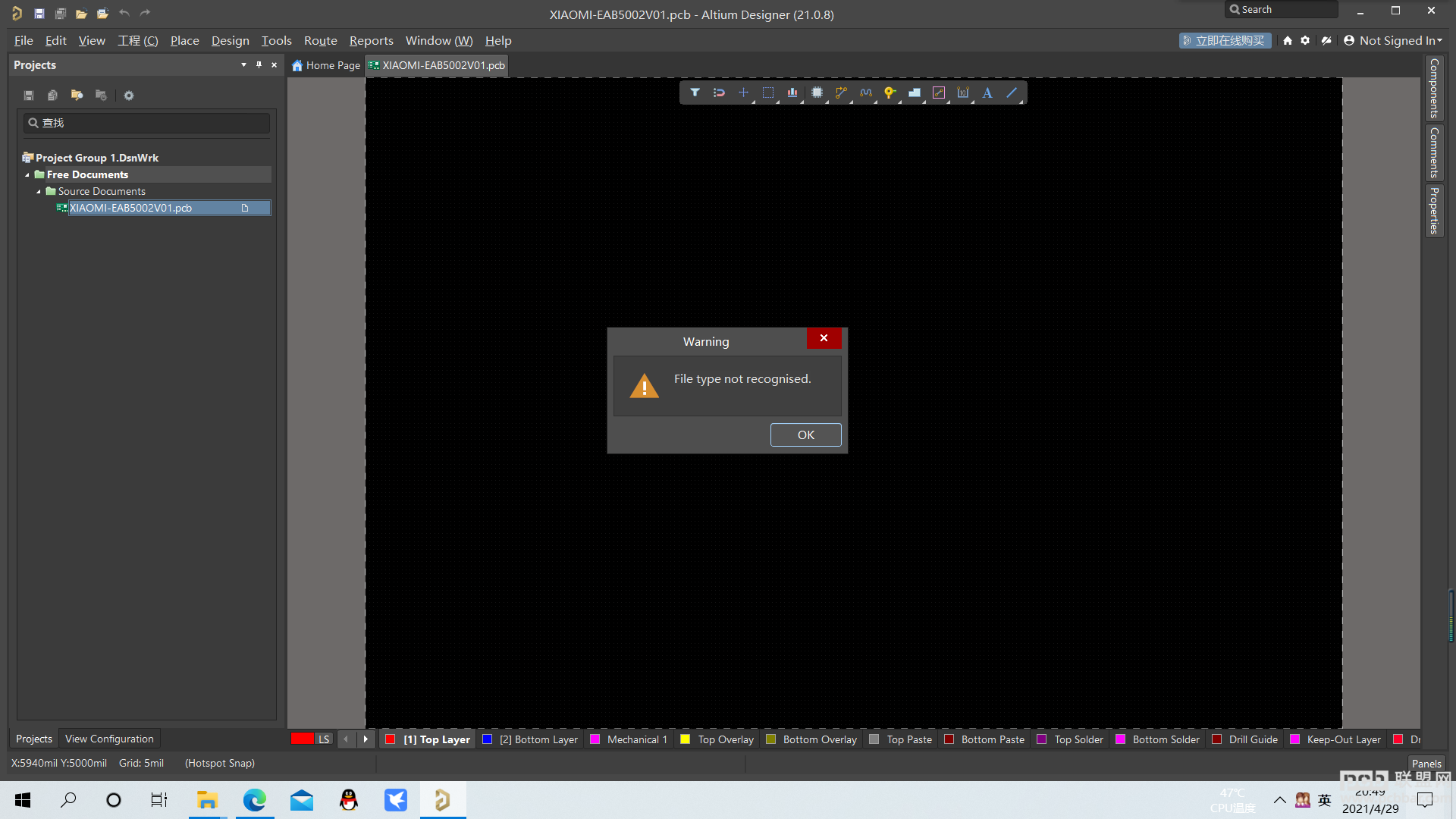Viewport: 1456px width, 819px height.
Task: Open the preferences gear icon in top bar
Action: pyautogui.click(x=1305, y=41)
